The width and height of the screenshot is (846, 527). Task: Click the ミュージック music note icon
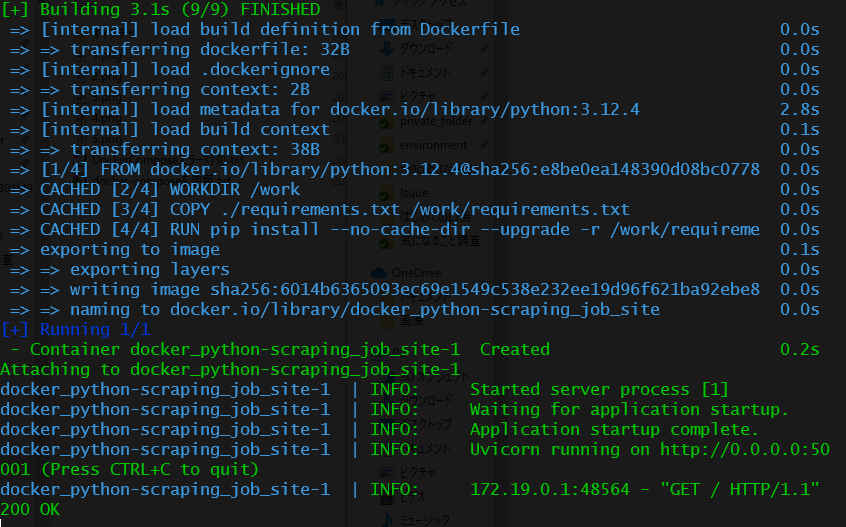pyautogui.click(x=386, y=520)
